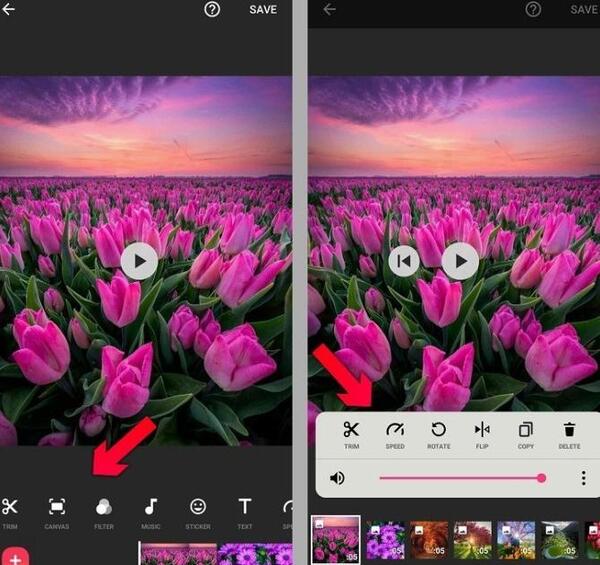600x565 pixels.
Task: Adjust the pink volume slider
Action: (463, 478)
